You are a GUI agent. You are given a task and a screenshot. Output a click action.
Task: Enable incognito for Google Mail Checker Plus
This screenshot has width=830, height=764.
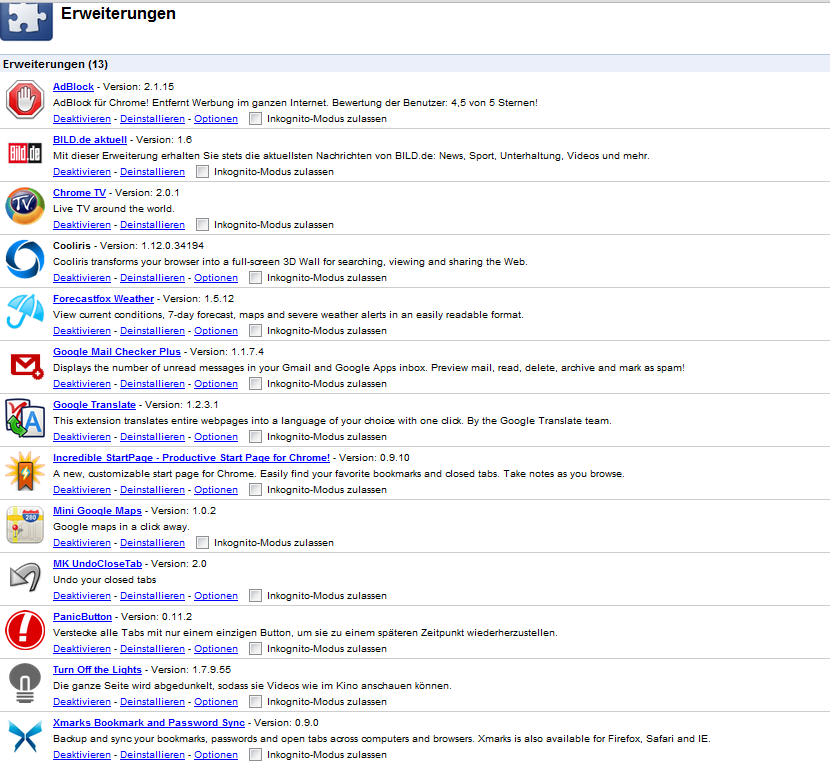coord(255,383)
